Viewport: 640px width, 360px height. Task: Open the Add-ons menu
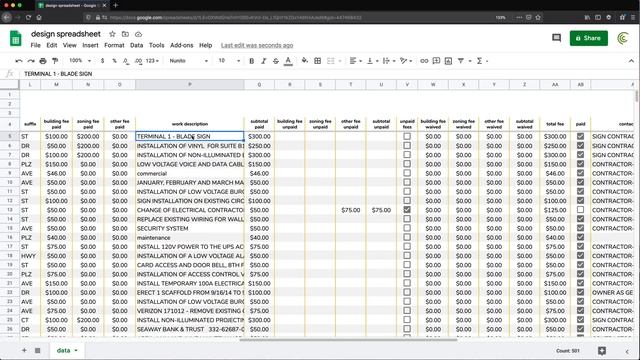182,45
